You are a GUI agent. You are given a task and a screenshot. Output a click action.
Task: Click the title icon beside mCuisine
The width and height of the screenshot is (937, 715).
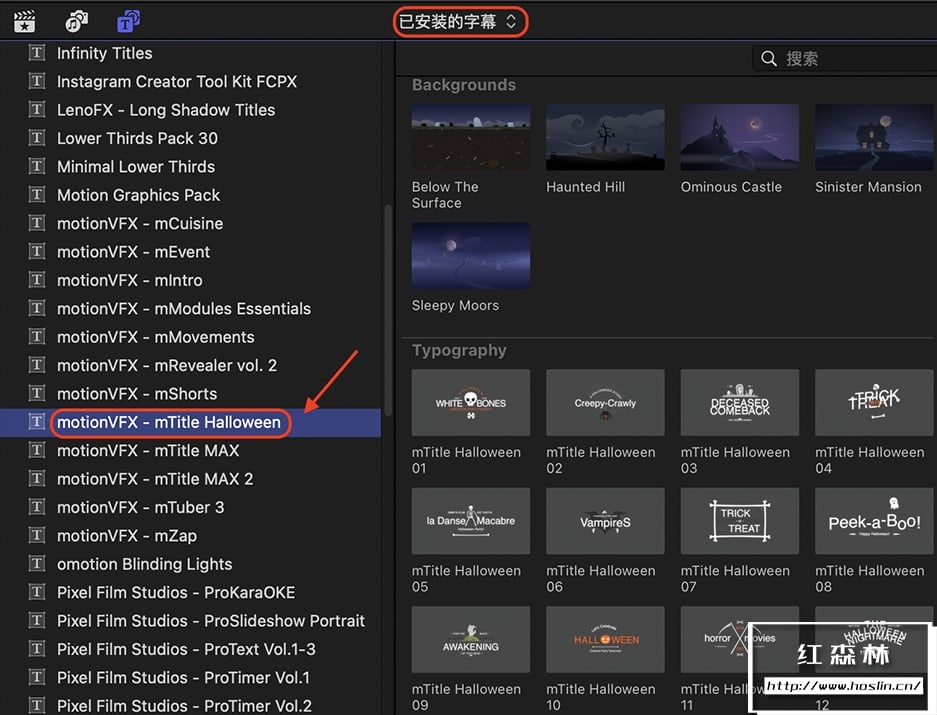(37, 223)
